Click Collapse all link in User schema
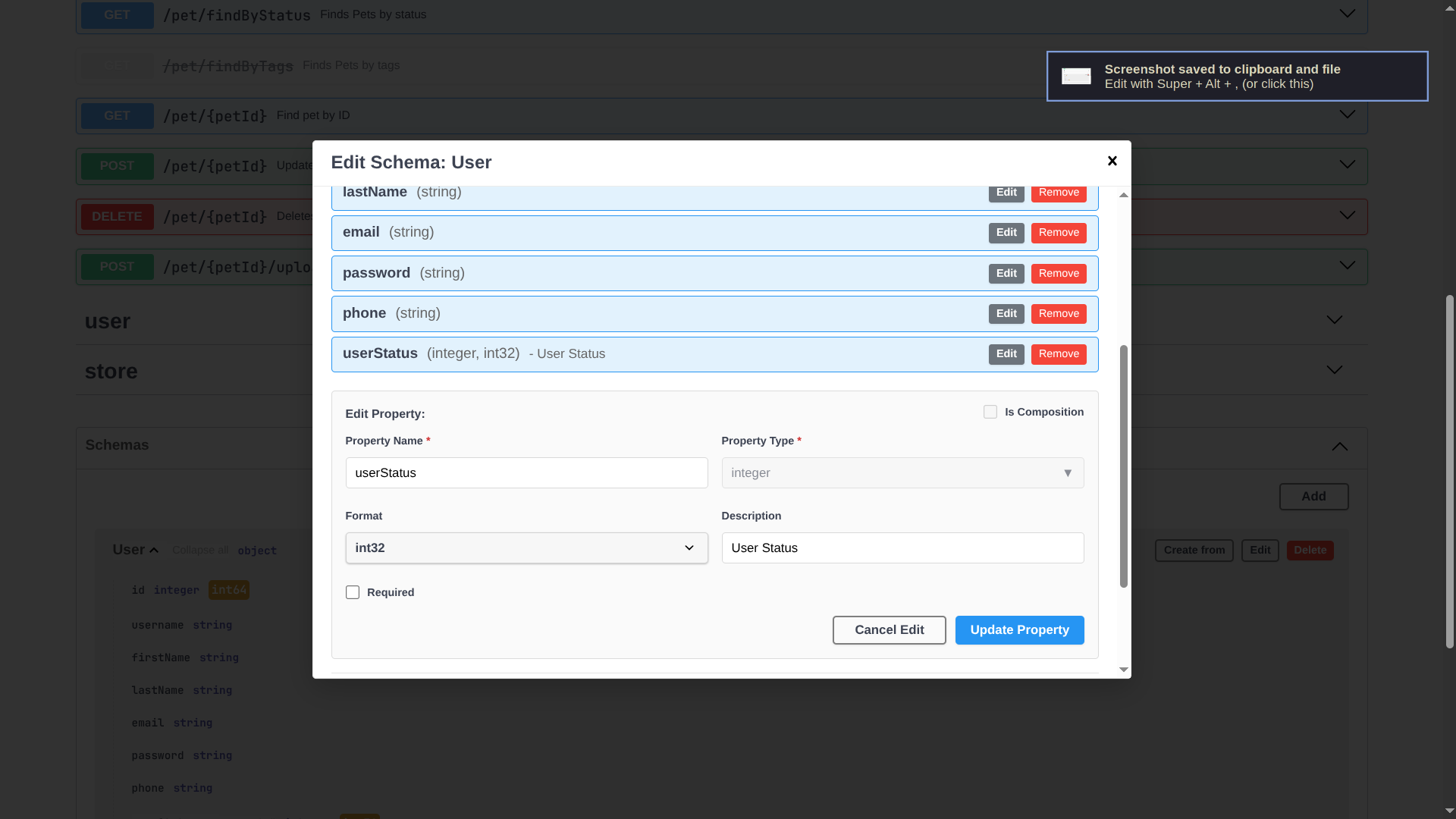Viewport: 1456px width, 819px height. click(x=200, y=551)
